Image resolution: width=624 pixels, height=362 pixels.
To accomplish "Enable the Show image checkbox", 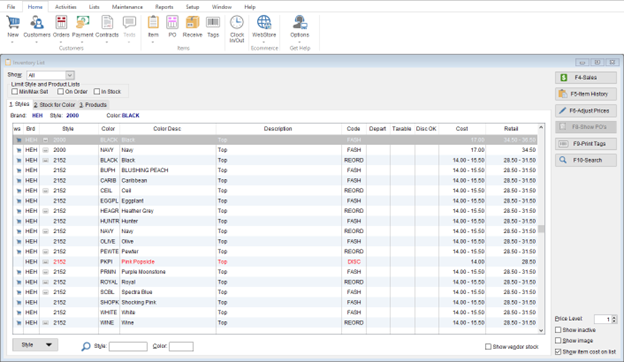I will tap(558, 341).
